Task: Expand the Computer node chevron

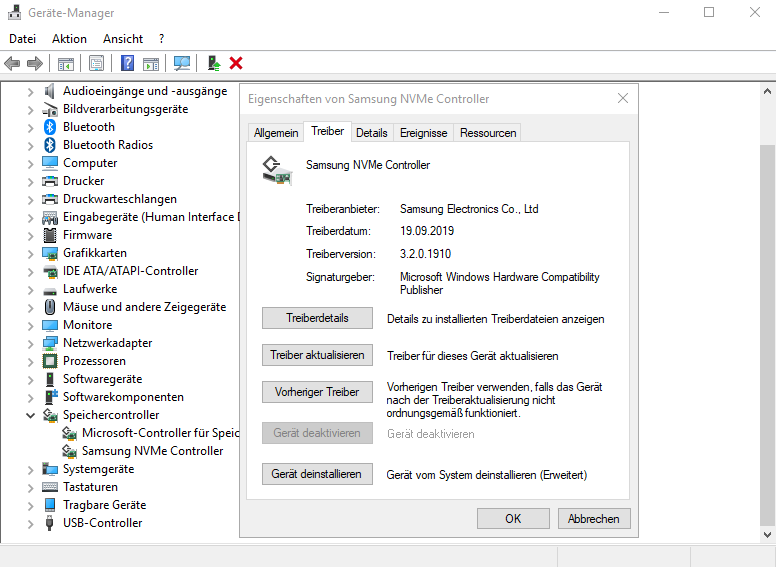Action: pos(30,163)
